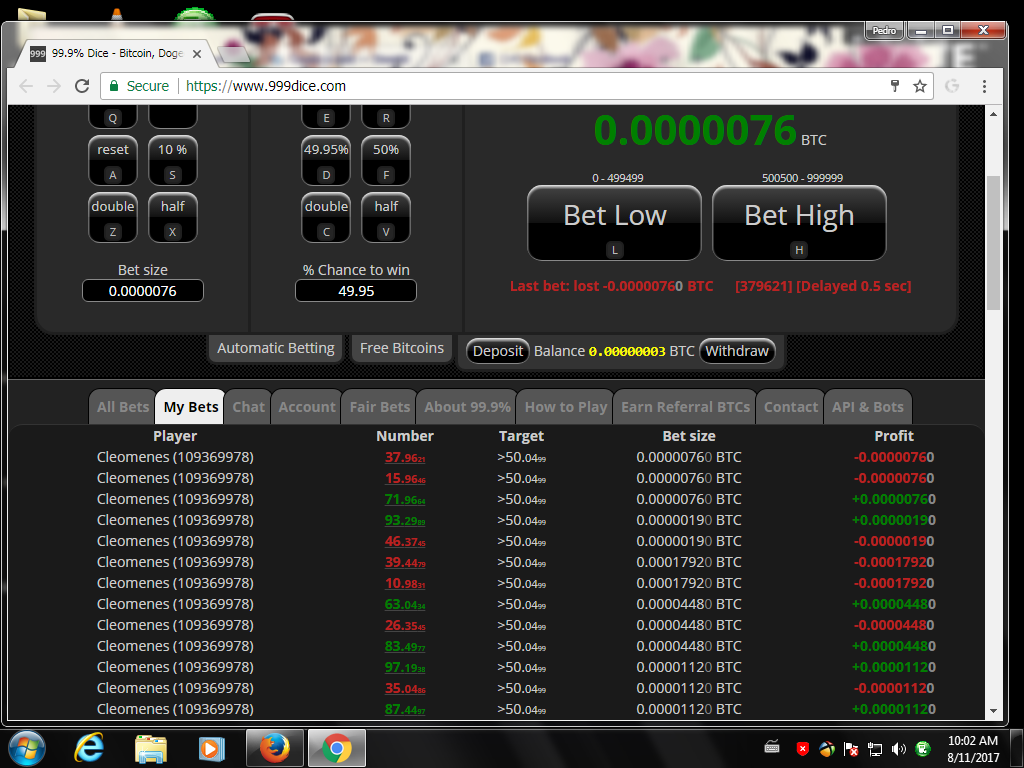Switch to the All Bets tab

[123, 407]
